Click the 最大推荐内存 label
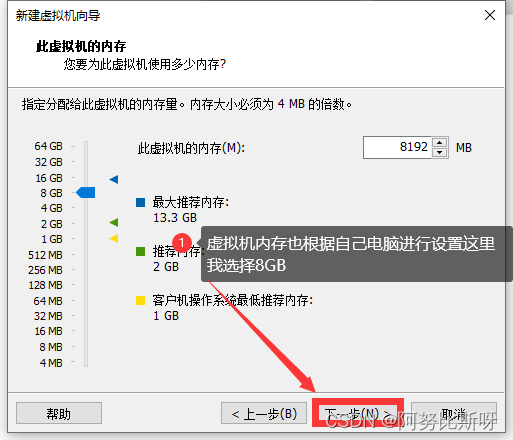Viewport: 513px width, 440px height. click(x=191, y=202)
